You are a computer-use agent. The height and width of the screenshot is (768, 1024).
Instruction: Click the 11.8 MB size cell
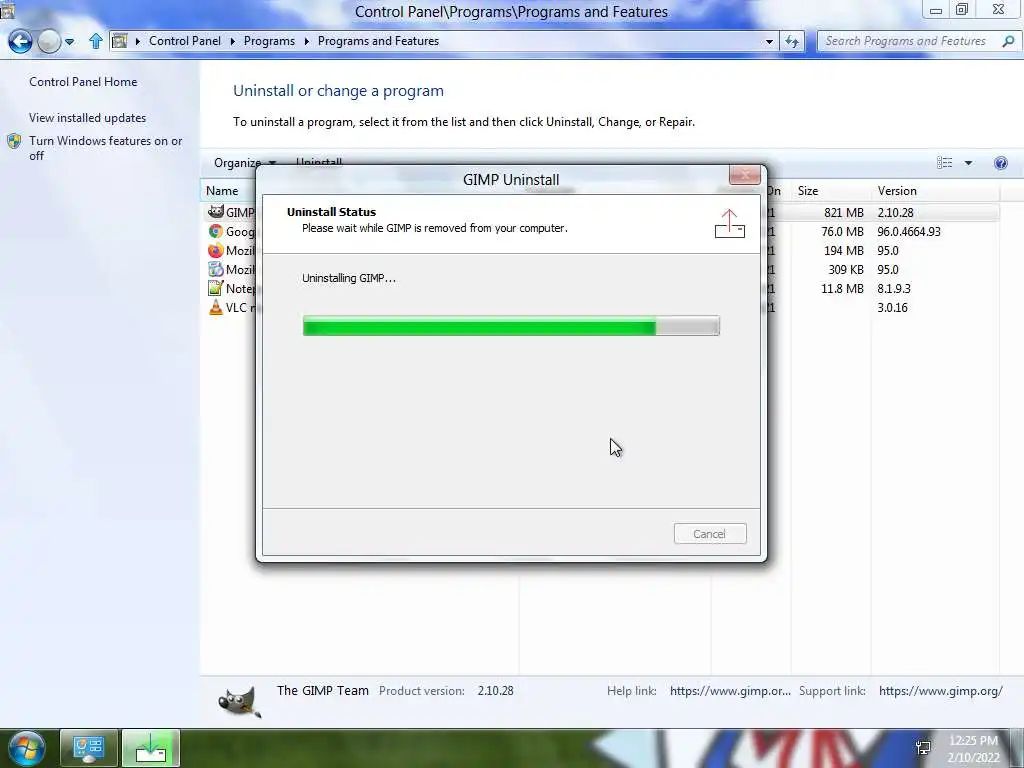[x=842, y=289]
